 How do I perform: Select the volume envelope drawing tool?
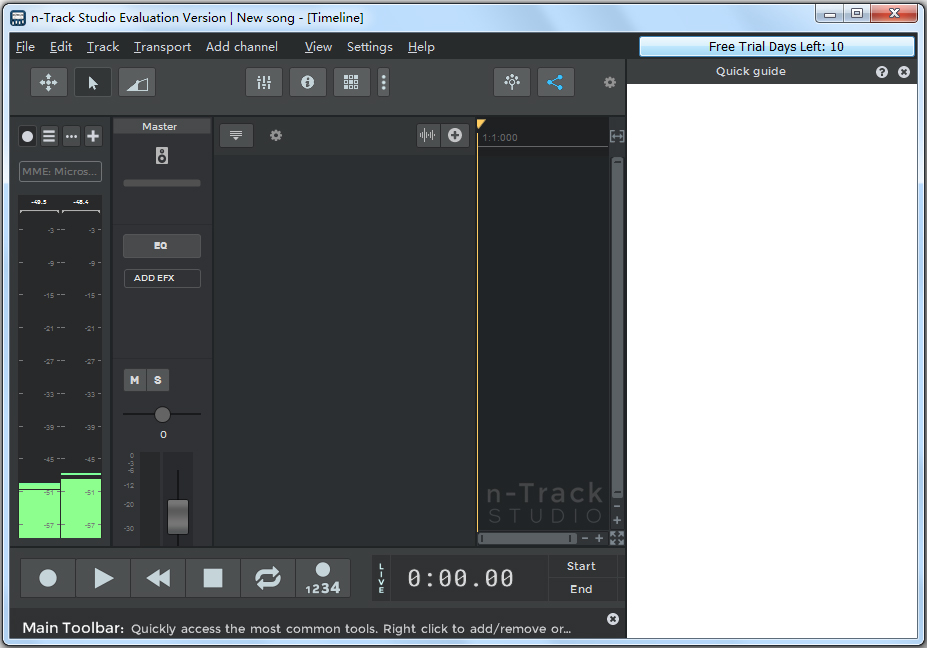(137, 82)
